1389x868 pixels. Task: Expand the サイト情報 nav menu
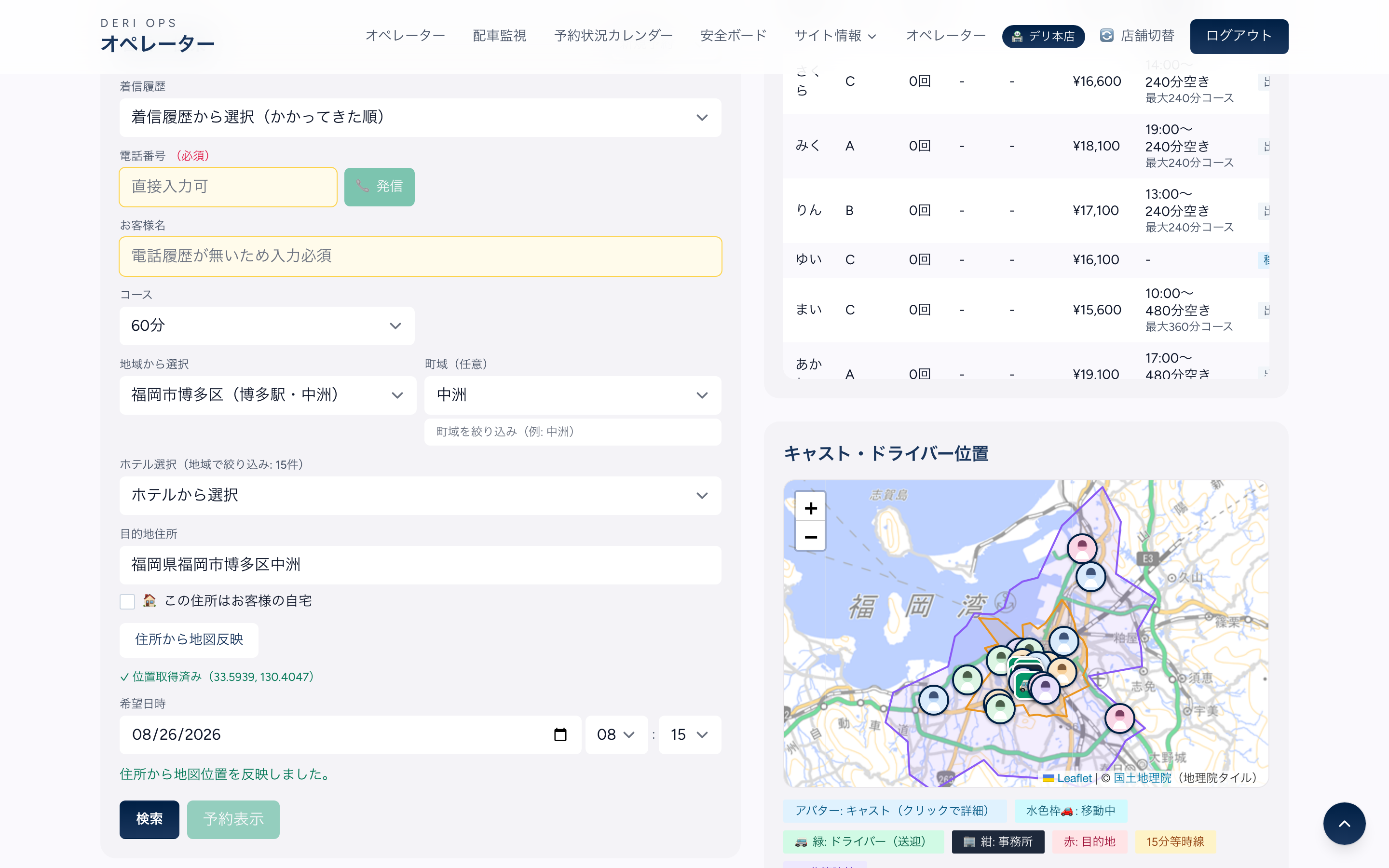835,36
